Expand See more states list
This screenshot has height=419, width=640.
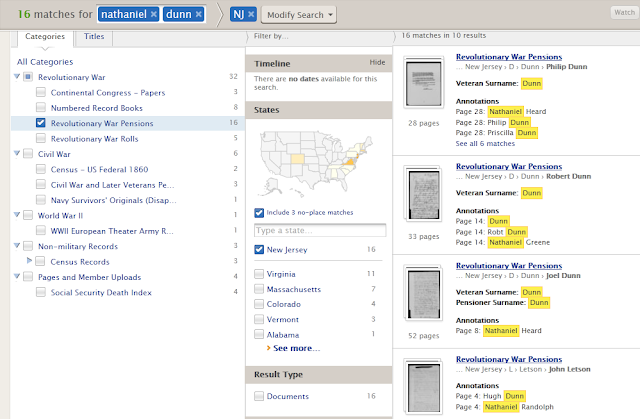click(296, 348)
